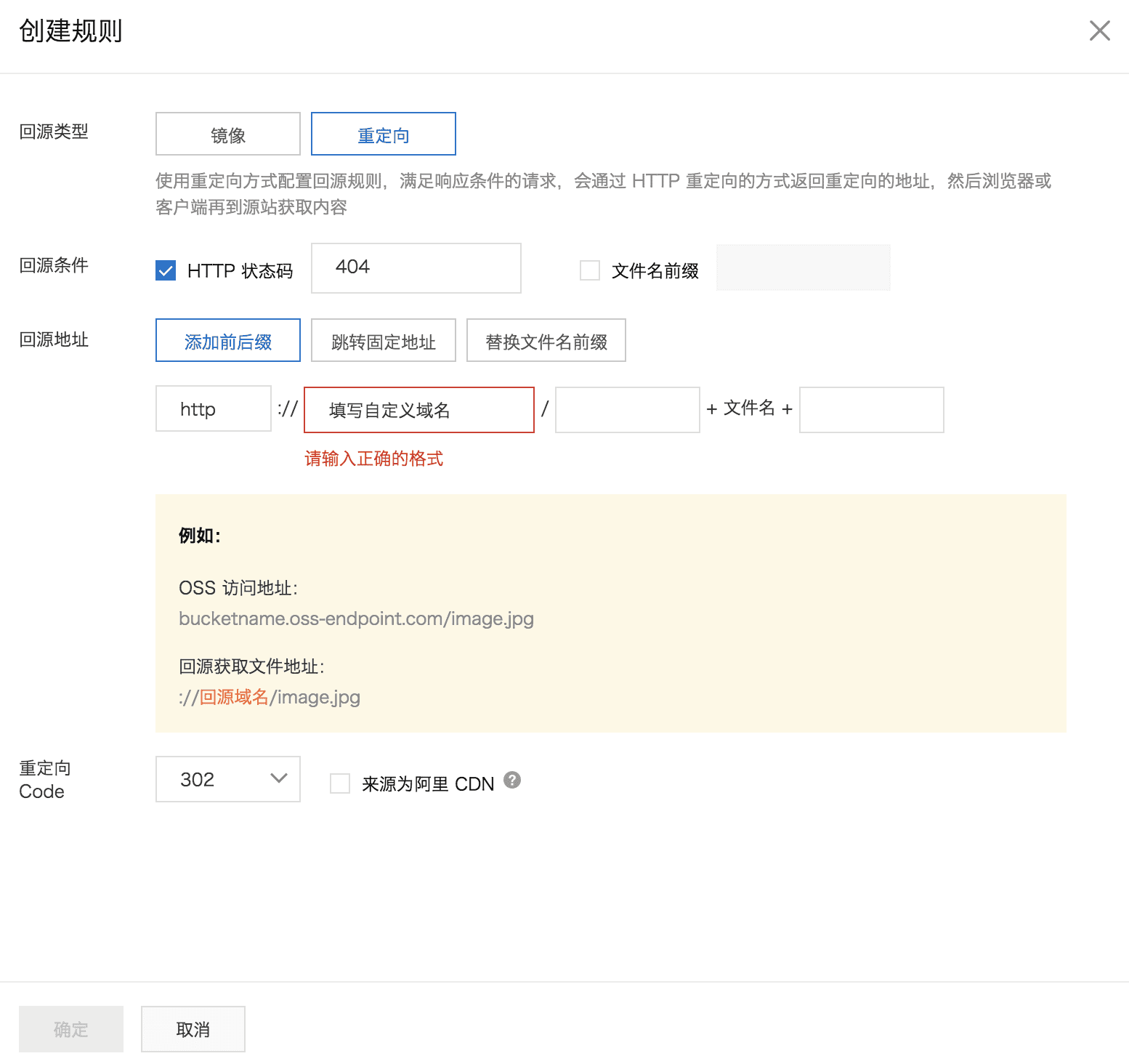The image size is (1129, 1064).
Task: Select the 镜像 origin type tab
Action: coord(227,134)
